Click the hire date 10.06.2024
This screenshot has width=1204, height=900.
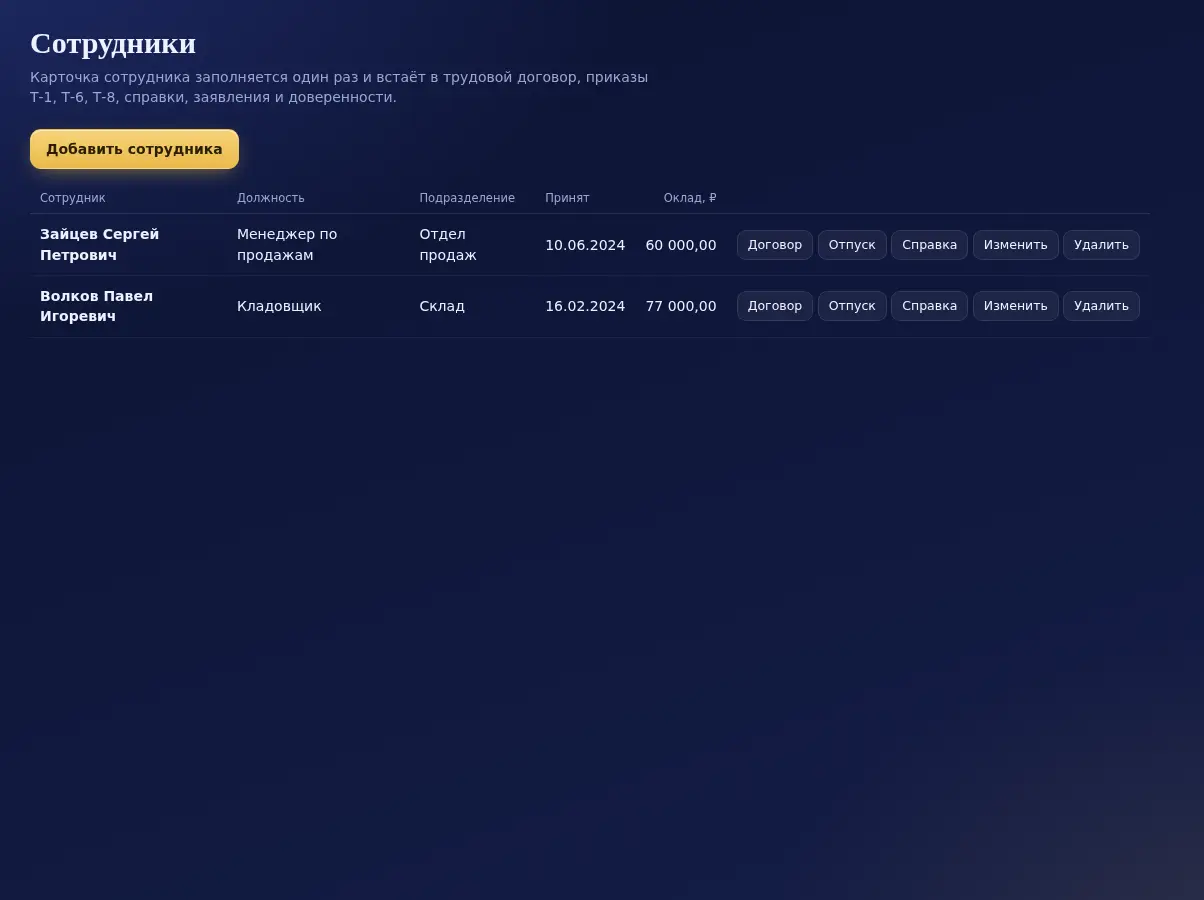click(x=585, y=245)
